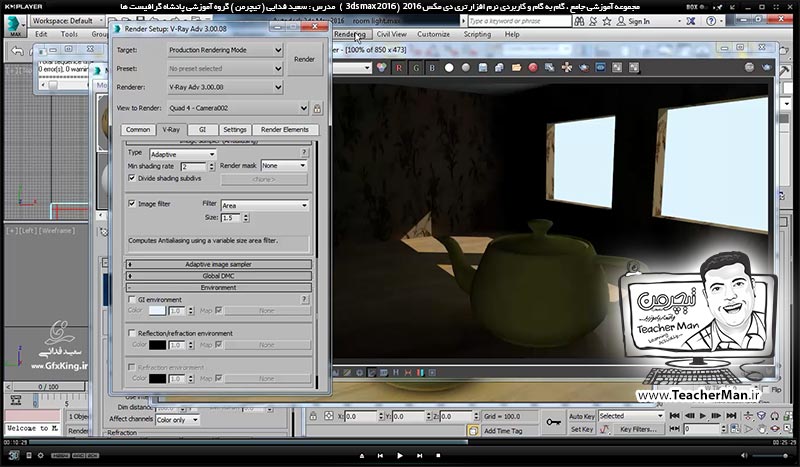Click Exchange X icon near Sign In
The height and width of the screenshot is (467, 800).
click(x=691, y=21)
